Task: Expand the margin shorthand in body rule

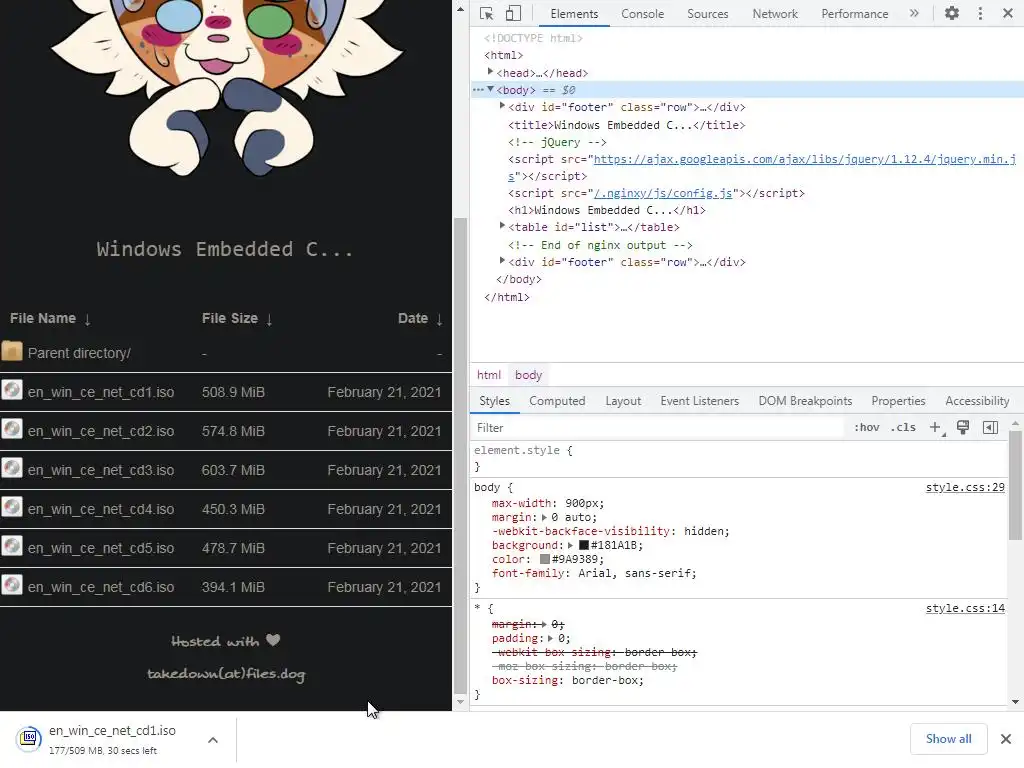Action: pos(545,517)
